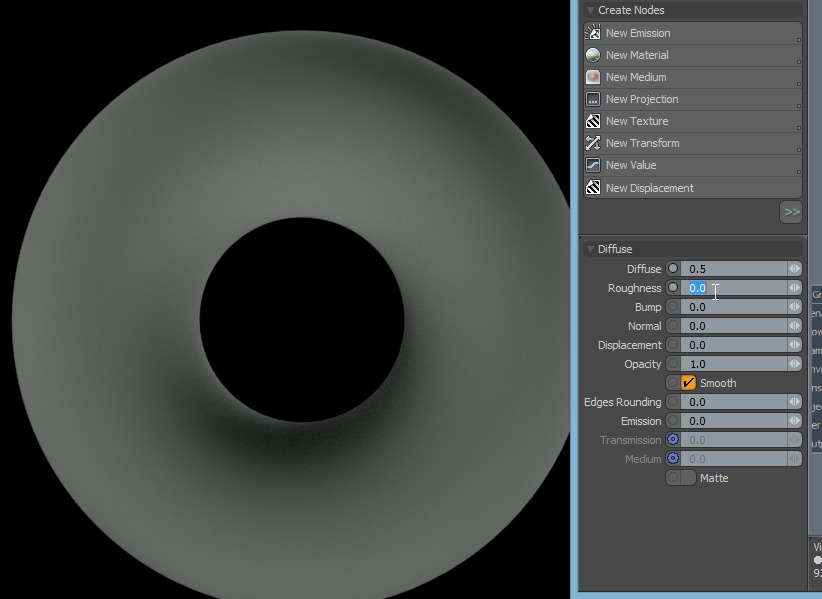
Task: Click the Opacity value slider field
Action: pos(734,364)
